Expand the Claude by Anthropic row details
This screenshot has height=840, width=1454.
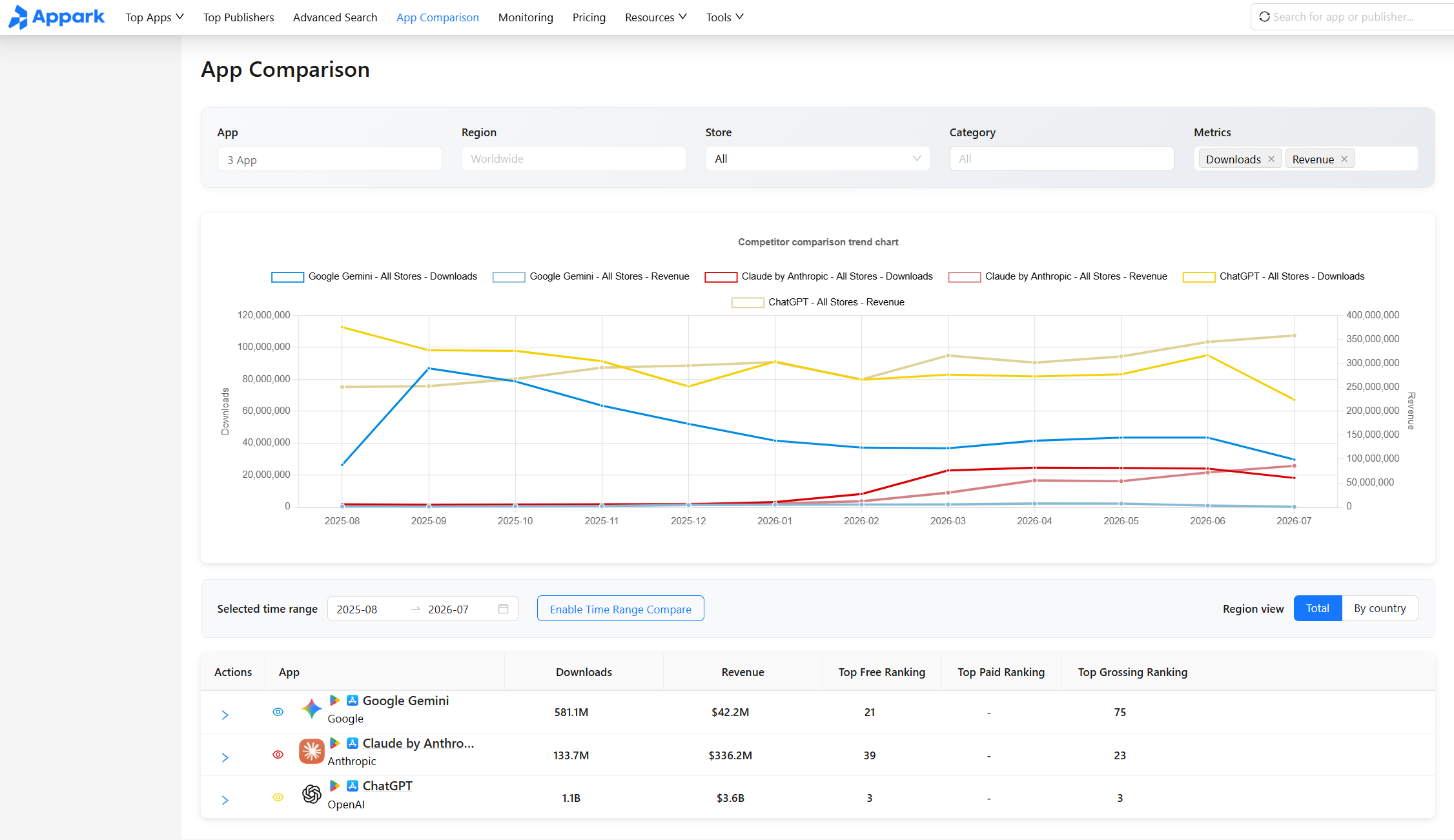[x=225, y=757]
